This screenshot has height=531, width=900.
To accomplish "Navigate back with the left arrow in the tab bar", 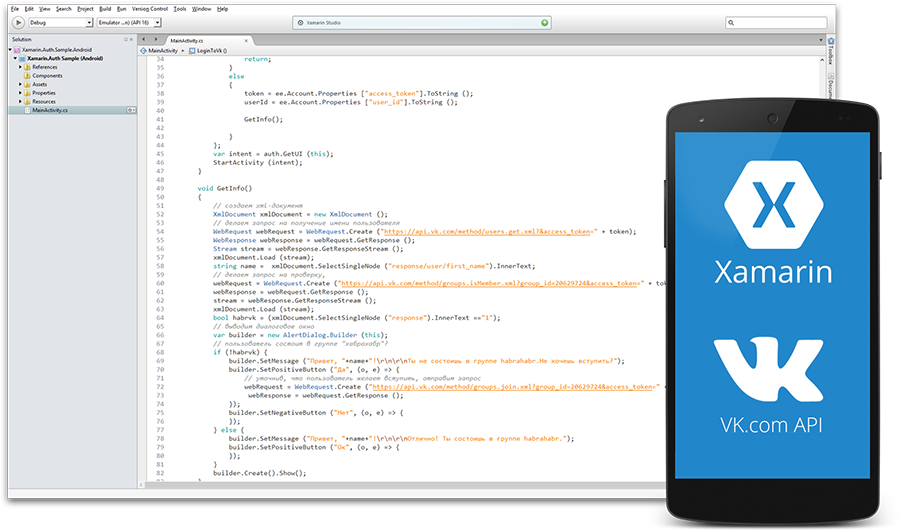I will point(144,40).
